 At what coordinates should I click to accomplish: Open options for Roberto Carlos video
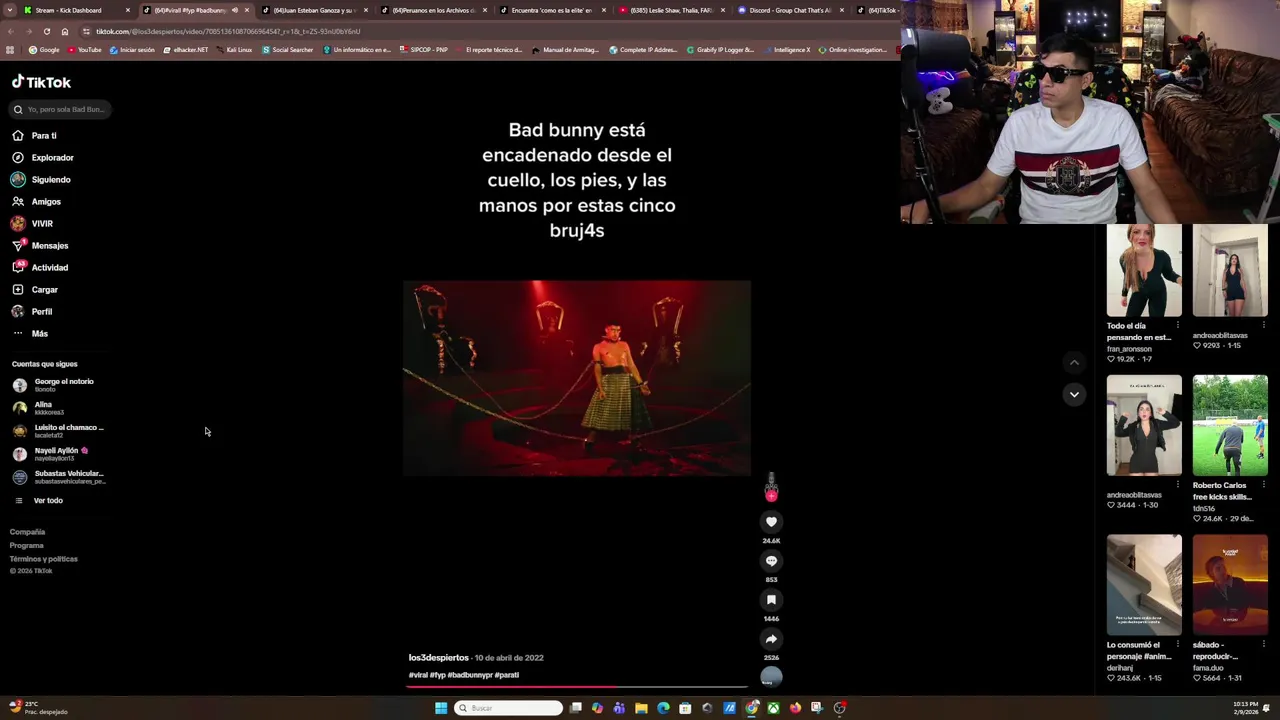click(x=1263, y=484)
